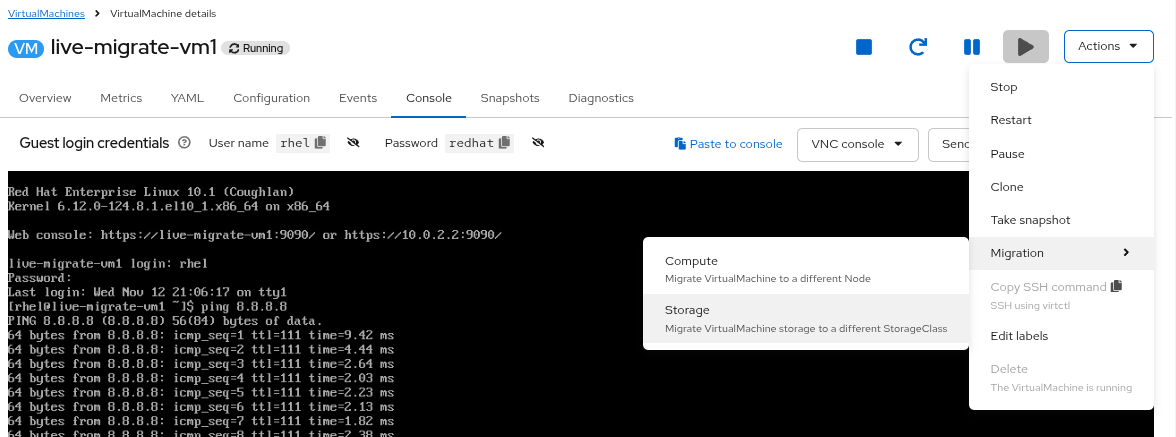Open the Diagnostics tab
Viewport: 1176px width, 437px height.
[601, 98]
